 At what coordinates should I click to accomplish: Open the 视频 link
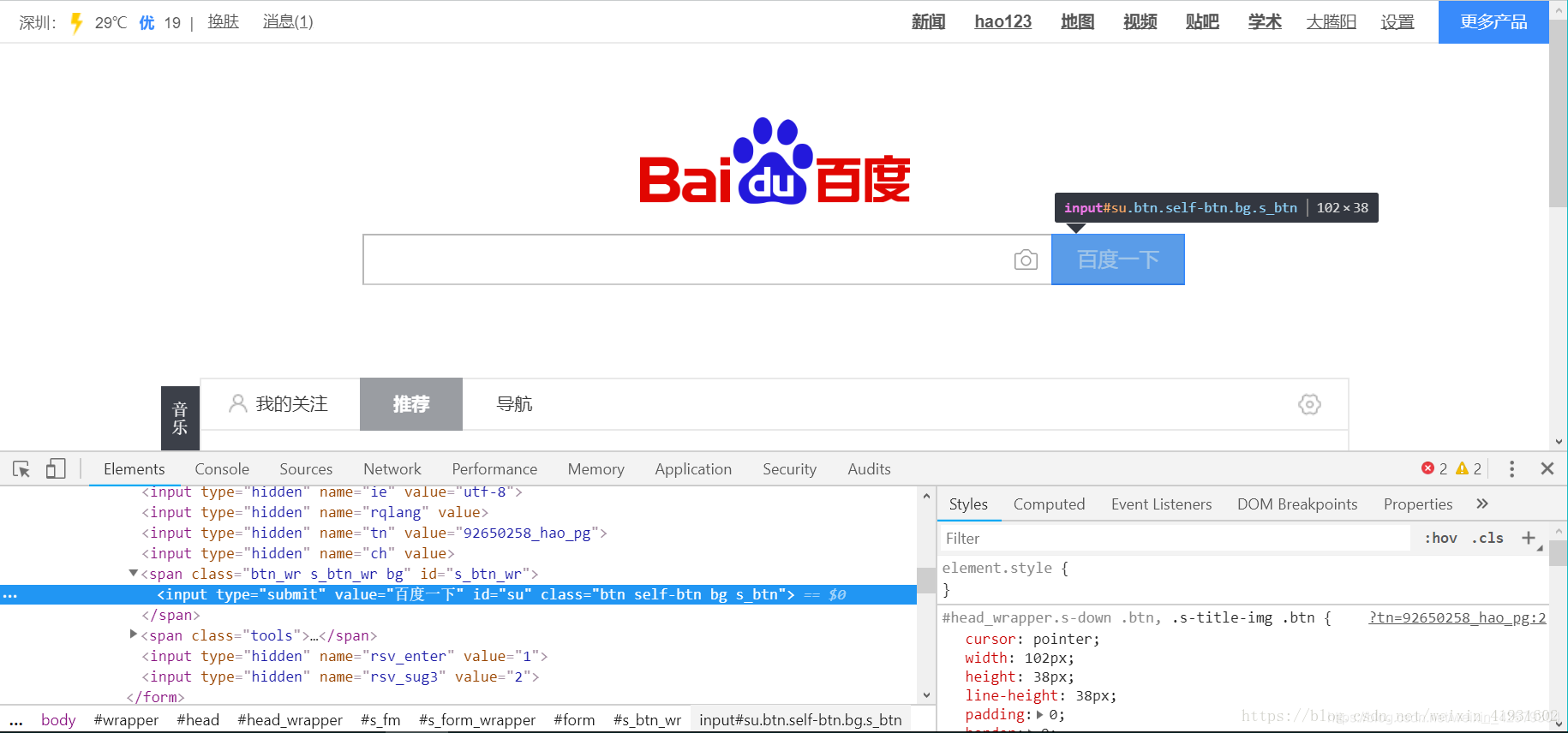point(1140,22)
